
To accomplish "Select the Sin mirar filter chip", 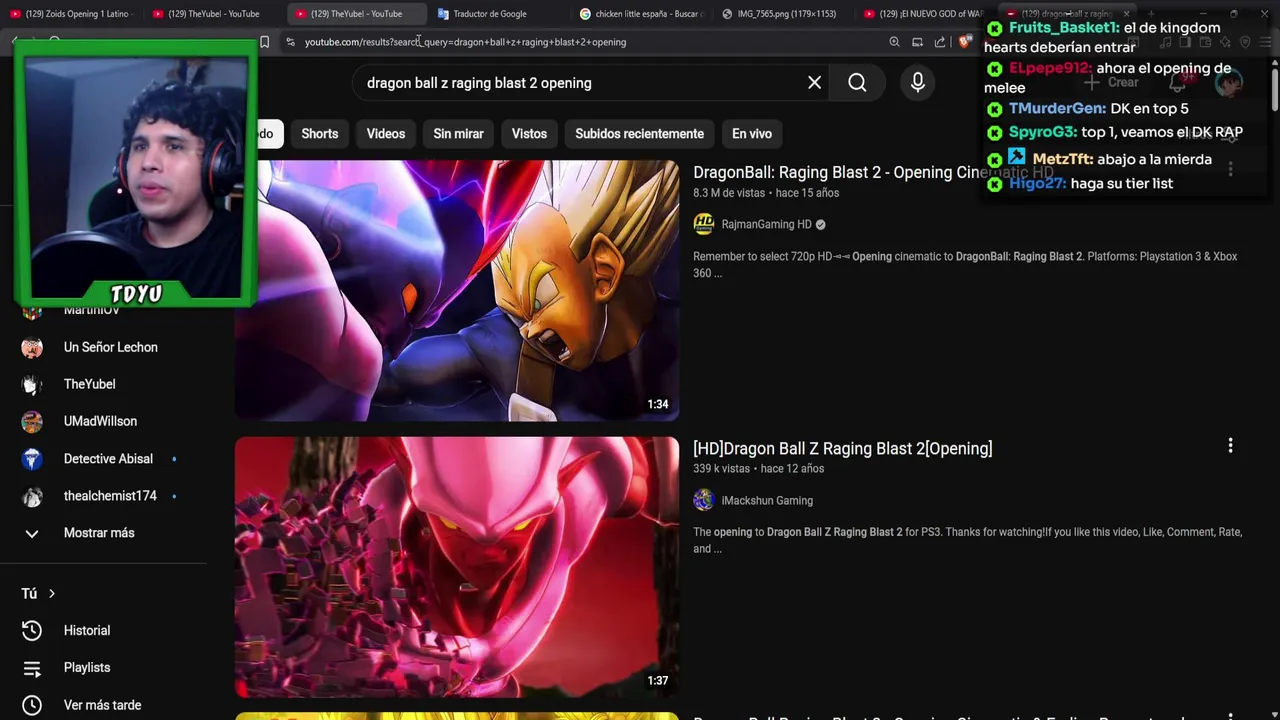I will [458, 134].
